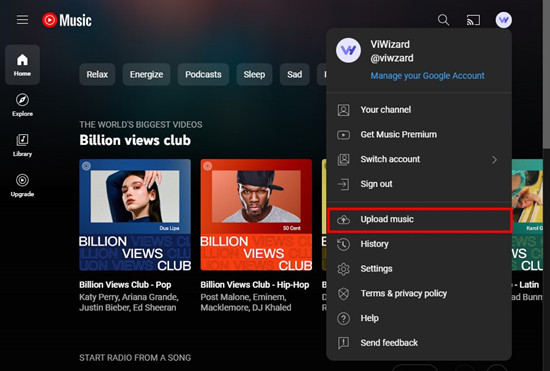Select the Relax mood chip
This screenshot has width=550, height=371.
tap(97, 74)
